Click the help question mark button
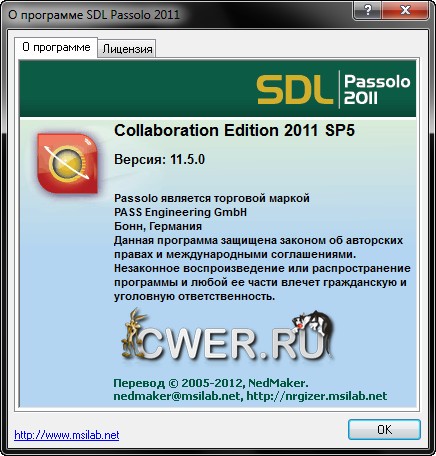The image size is (436, 456). pyautogui.click(x=368, y=10)
